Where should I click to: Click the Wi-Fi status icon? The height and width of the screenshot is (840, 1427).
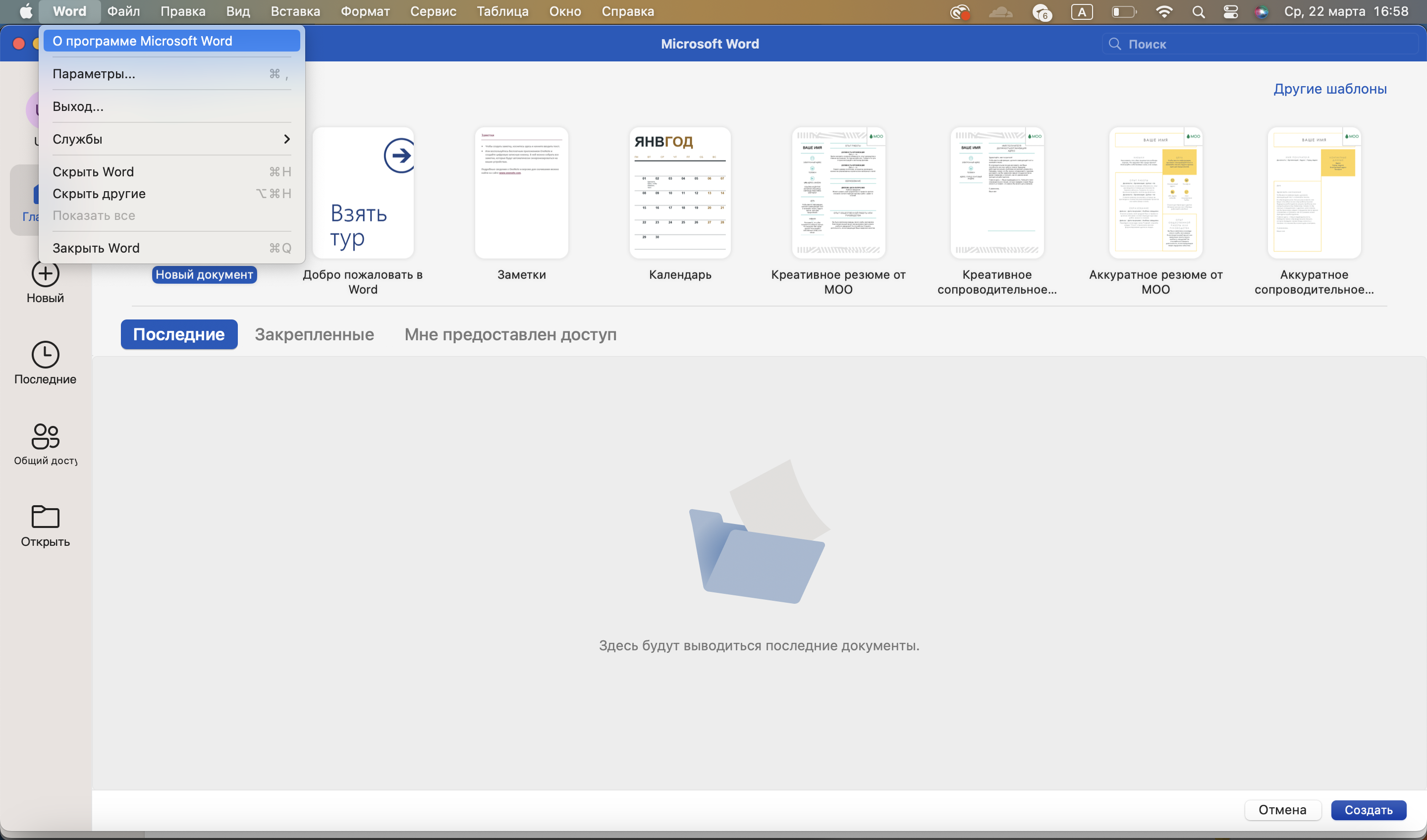1164,12
